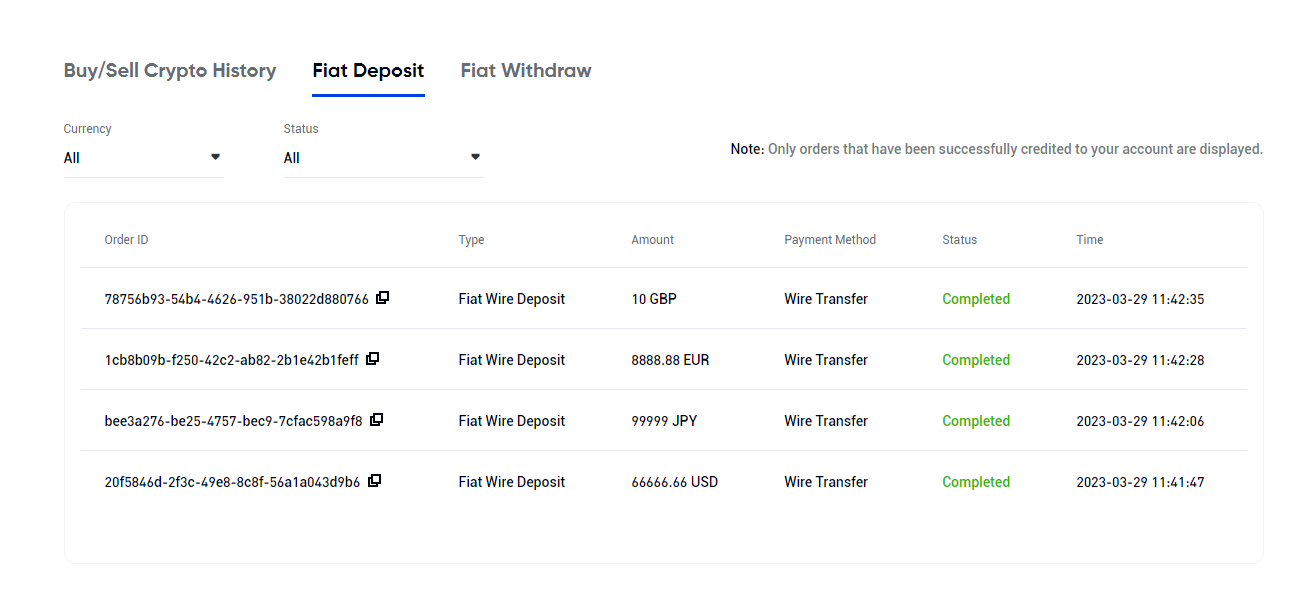
Task: Click the Status column header
Action: point(959,240)
